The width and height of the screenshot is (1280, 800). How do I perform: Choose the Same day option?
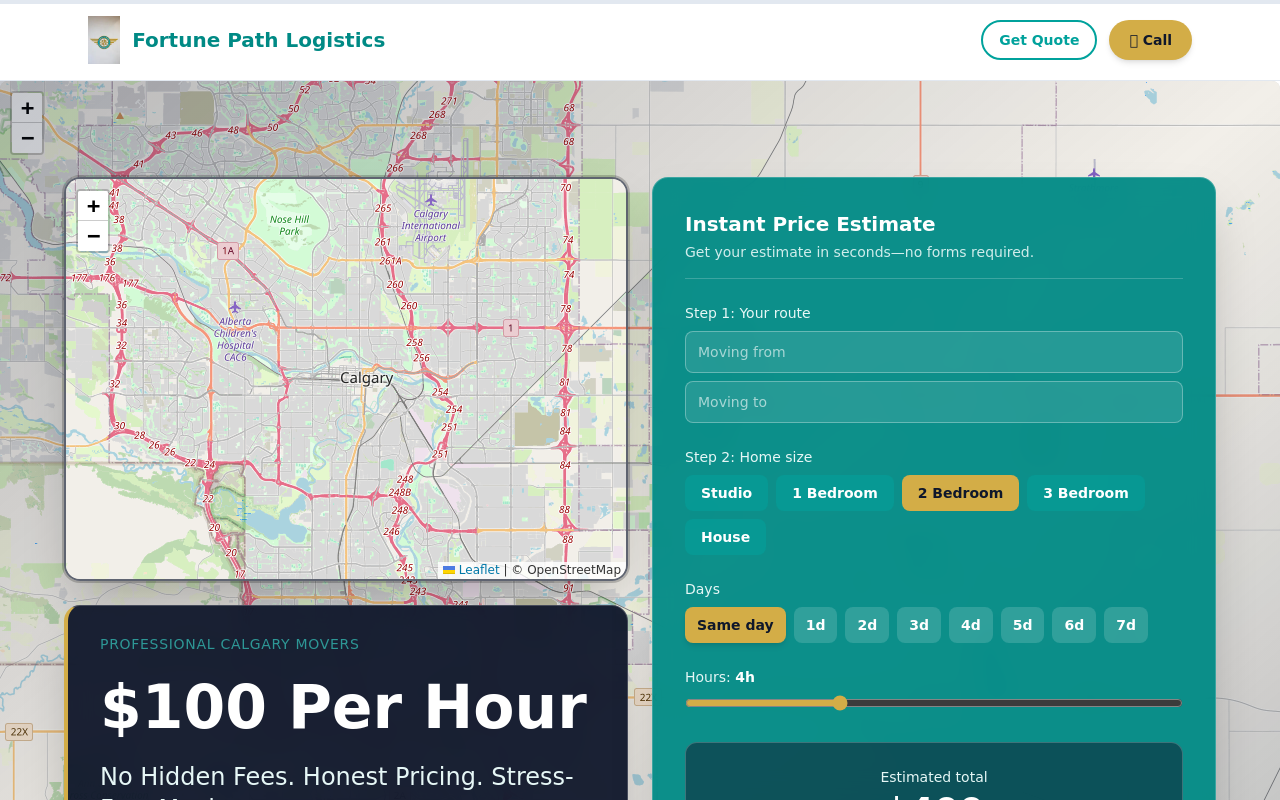coord(735,625)
